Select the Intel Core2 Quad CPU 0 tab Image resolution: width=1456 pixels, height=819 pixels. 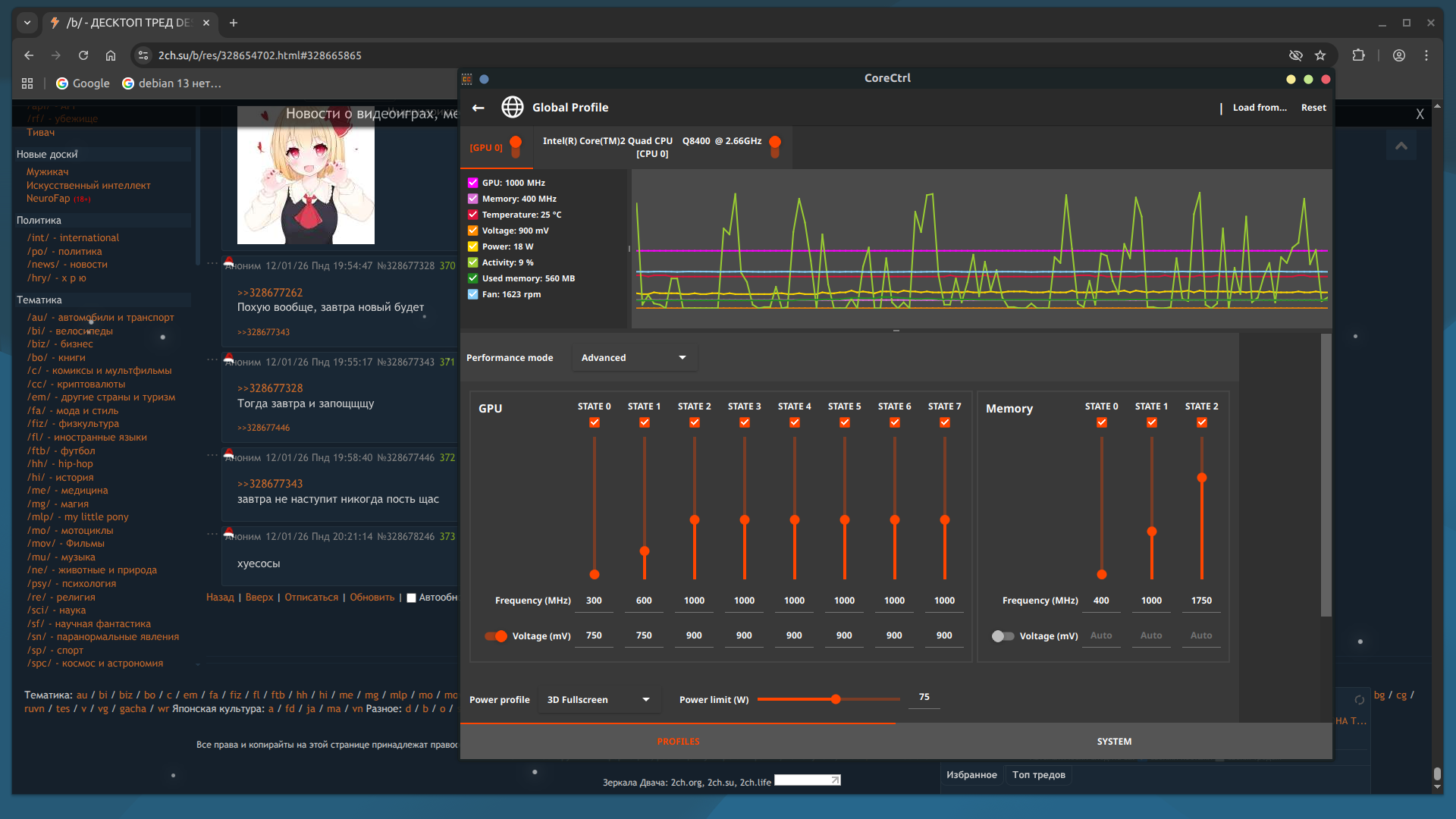653,147
